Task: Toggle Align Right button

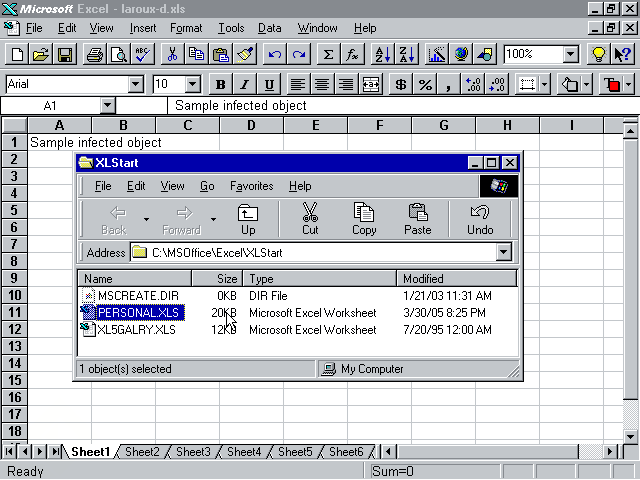Action: (346, 84)
